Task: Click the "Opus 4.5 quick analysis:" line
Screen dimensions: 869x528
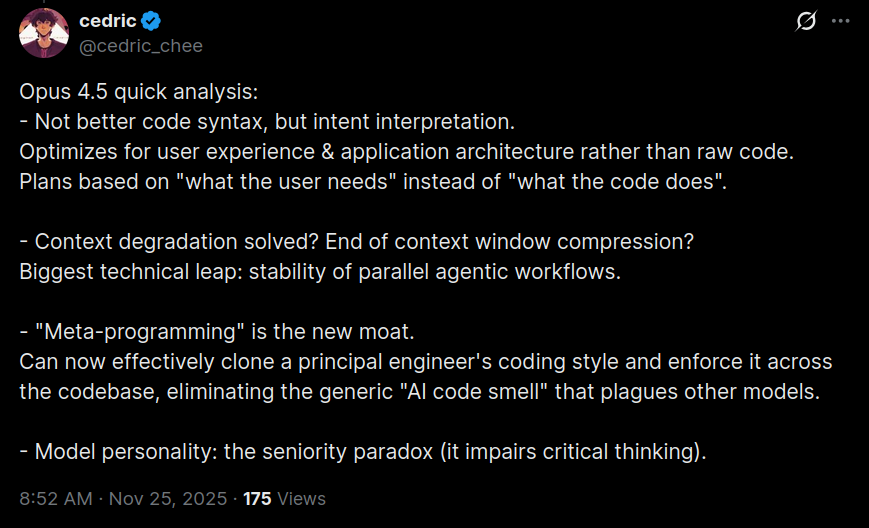Action: coord(139,92)
